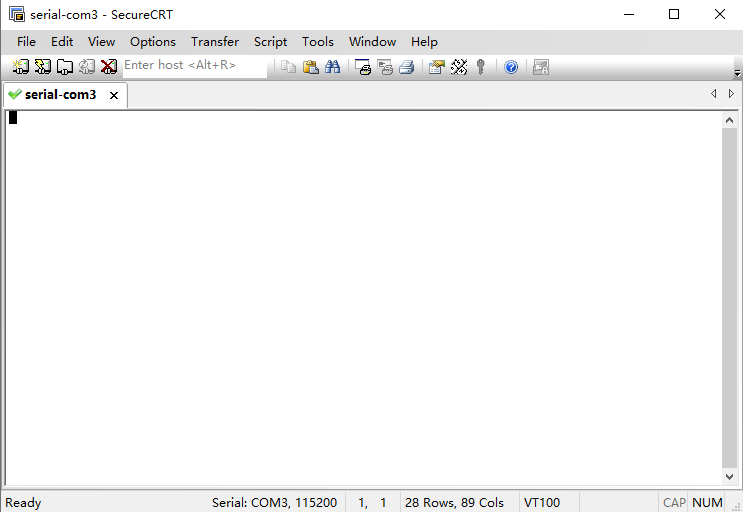Click the Quick Connect toolbar icon
Screen dimensions: 743x512
pyautogui.click(x=42, y=67)
